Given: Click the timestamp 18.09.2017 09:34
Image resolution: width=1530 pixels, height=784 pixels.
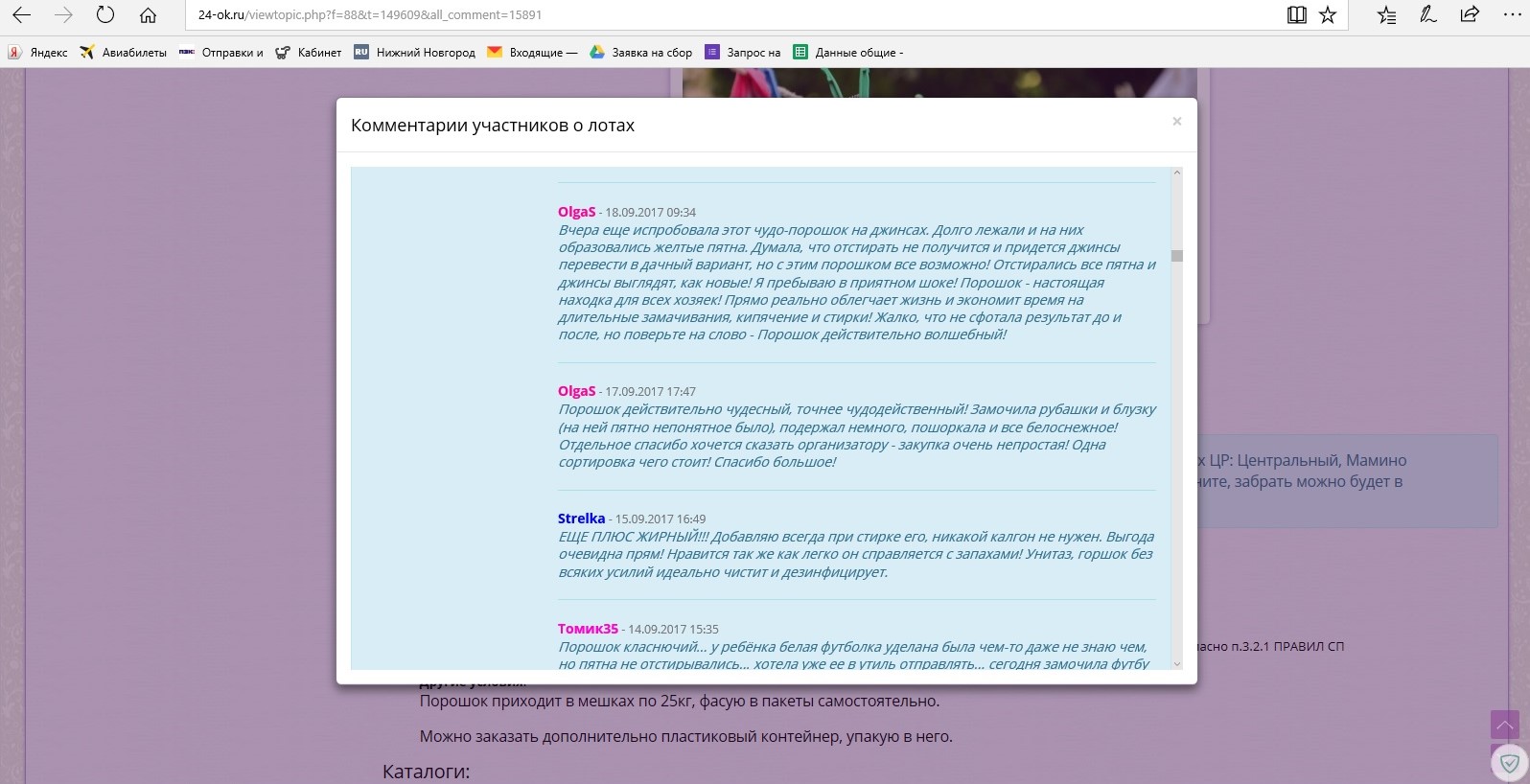Looking at the screenshot, I should coord(651,213).
